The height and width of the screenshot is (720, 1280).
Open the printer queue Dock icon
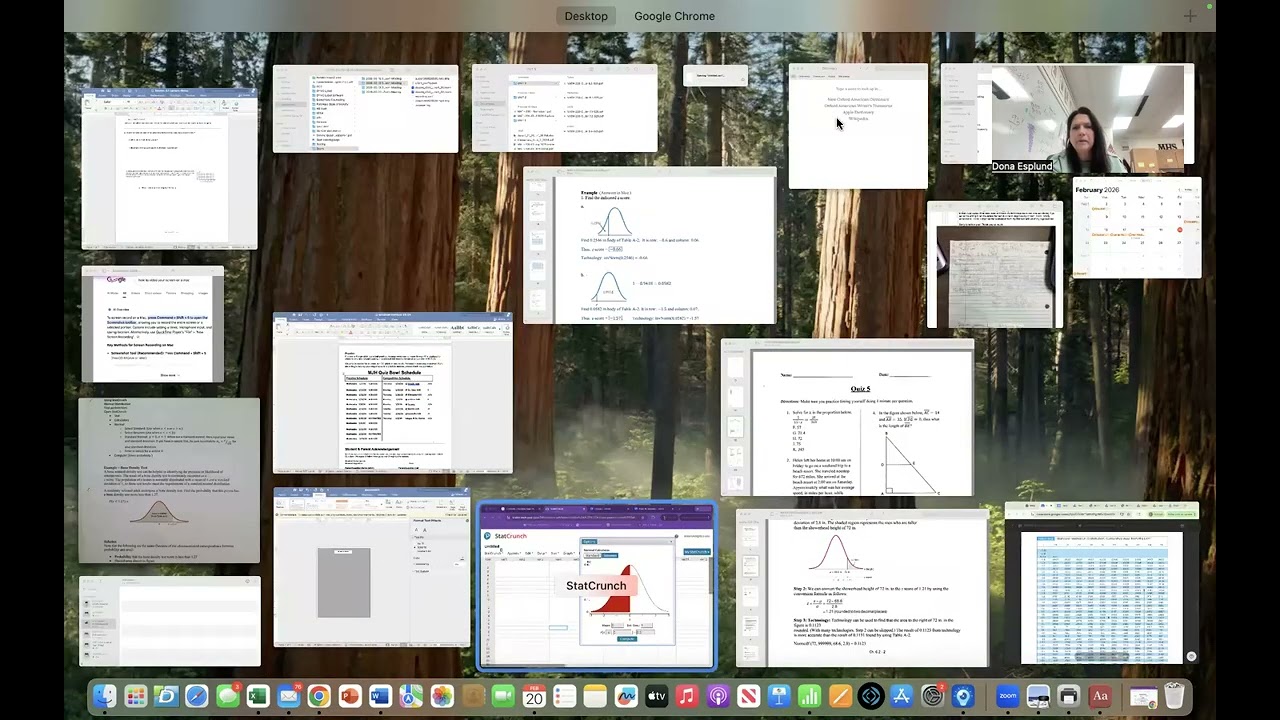coord(1069,696)
